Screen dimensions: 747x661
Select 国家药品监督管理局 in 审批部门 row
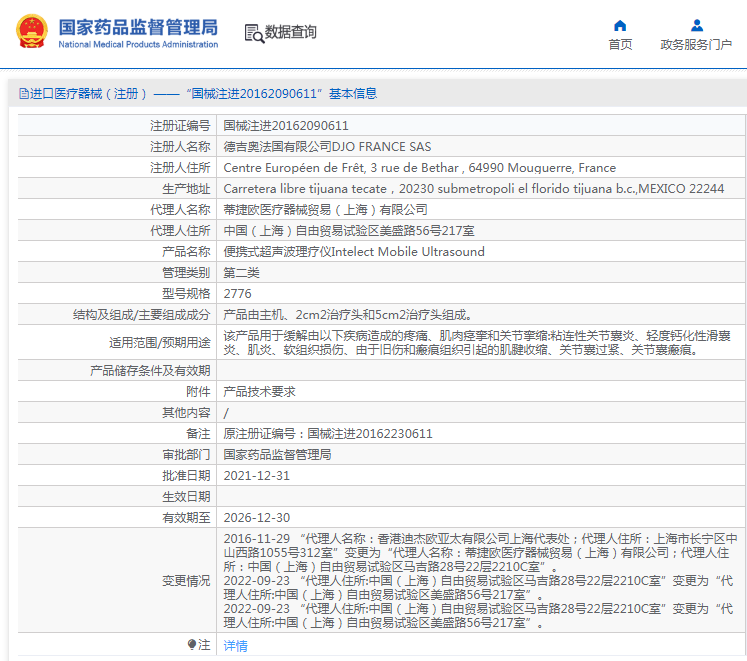277,455
